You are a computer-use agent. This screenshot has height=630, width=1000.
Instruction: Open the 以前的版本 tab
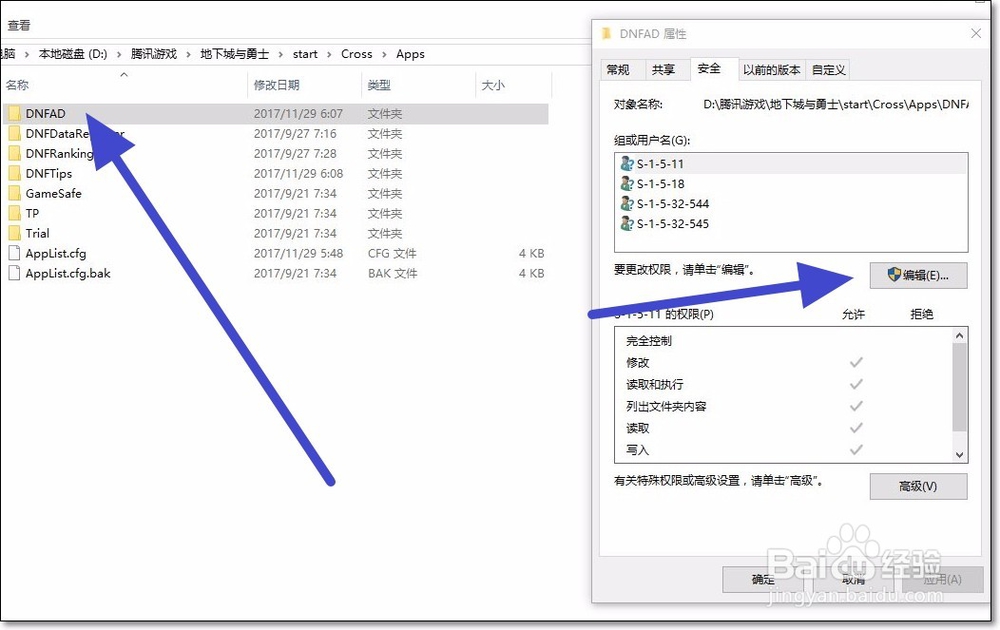(x=772, y=70)
